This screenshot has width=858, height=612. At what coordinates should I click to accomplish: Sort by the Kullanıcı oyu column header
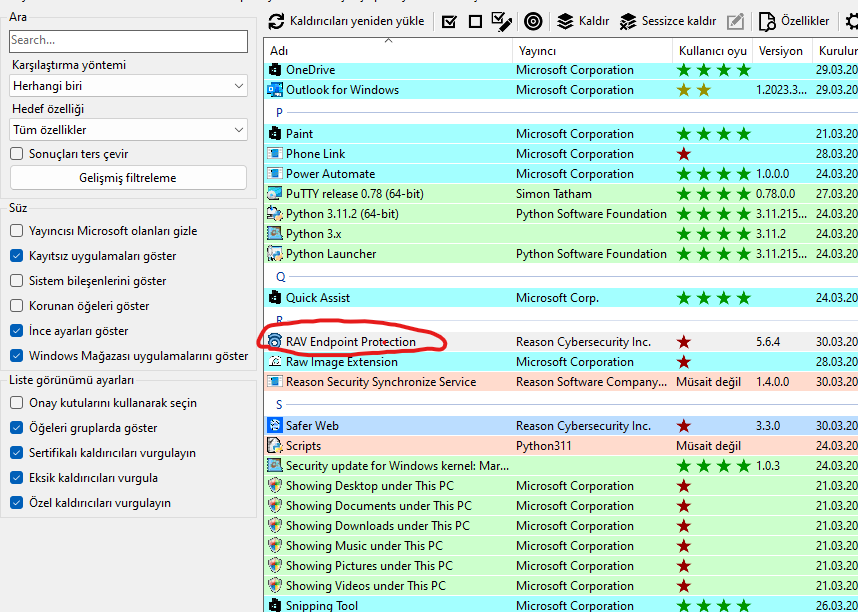coord(712,51)
